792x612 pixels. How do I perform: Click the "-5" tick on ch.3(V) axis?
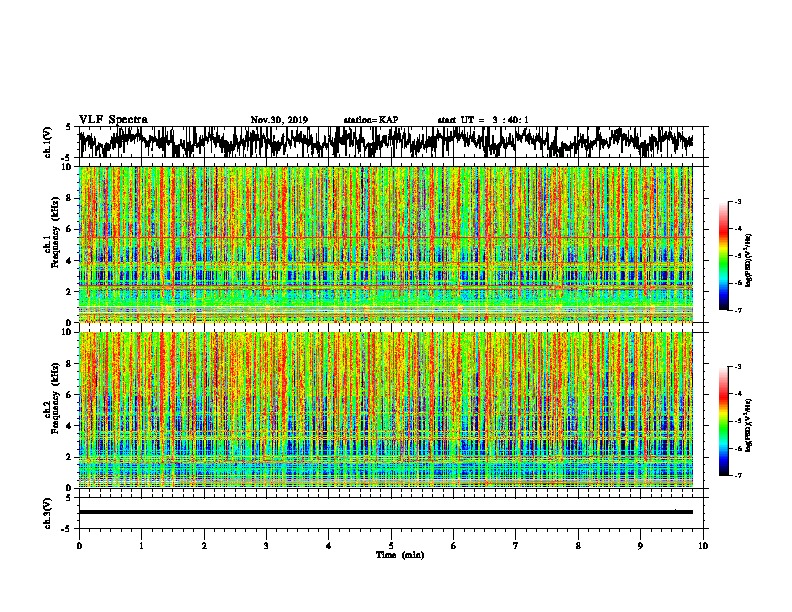tap(68, 529)
